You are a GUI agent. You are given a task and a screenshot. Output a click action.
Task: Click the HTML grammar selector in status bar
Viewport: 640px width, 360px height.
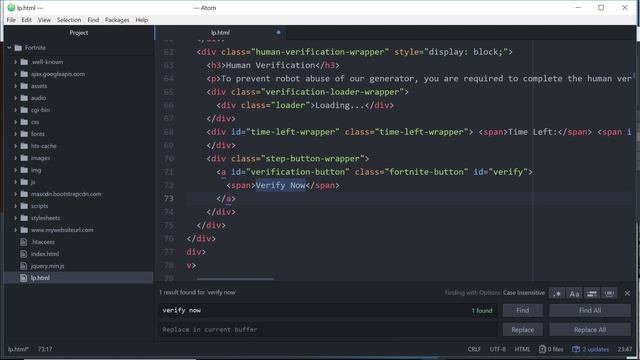click(x=522, y=349)
